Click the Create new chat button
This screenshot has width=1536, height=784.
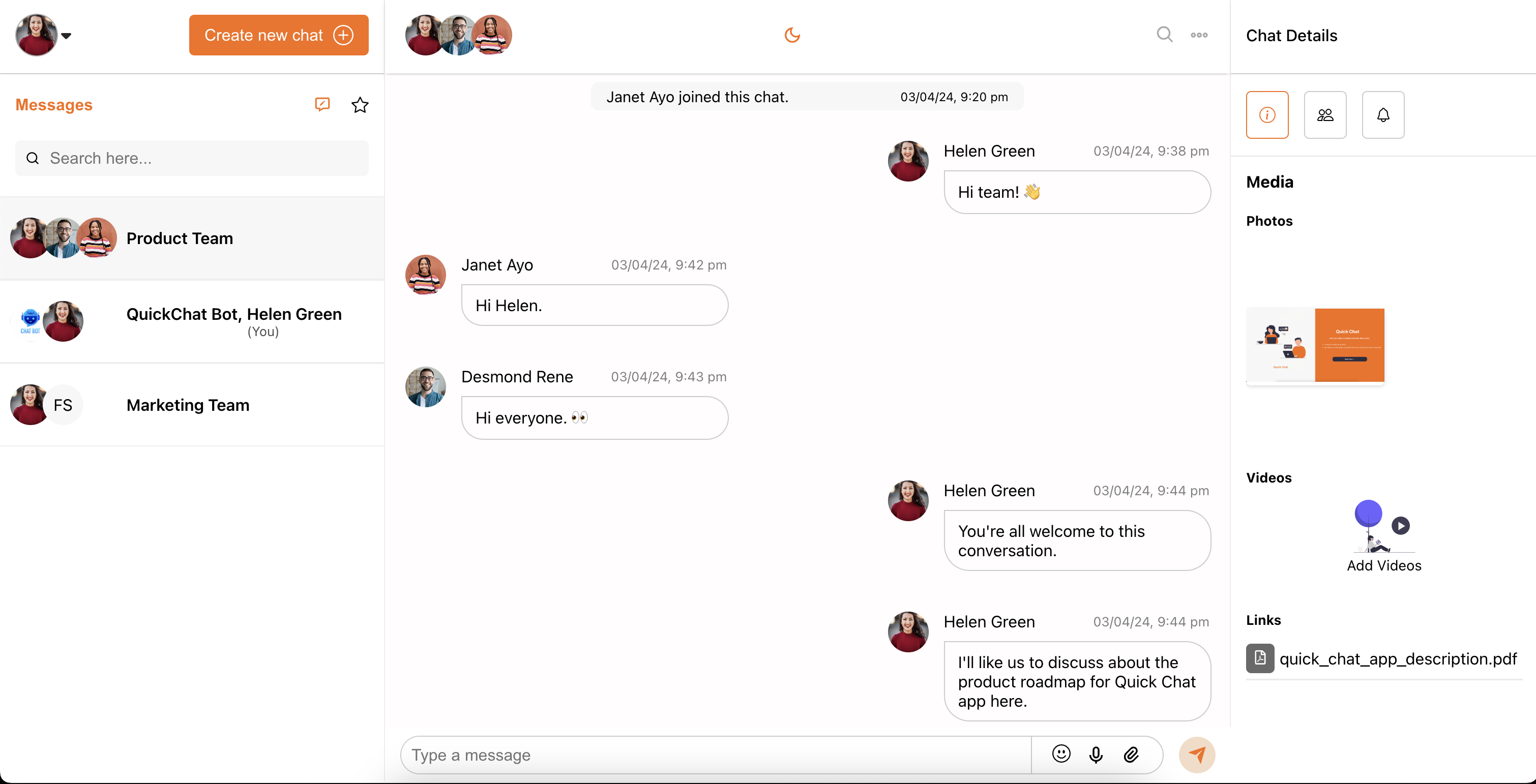coord(278,35)
